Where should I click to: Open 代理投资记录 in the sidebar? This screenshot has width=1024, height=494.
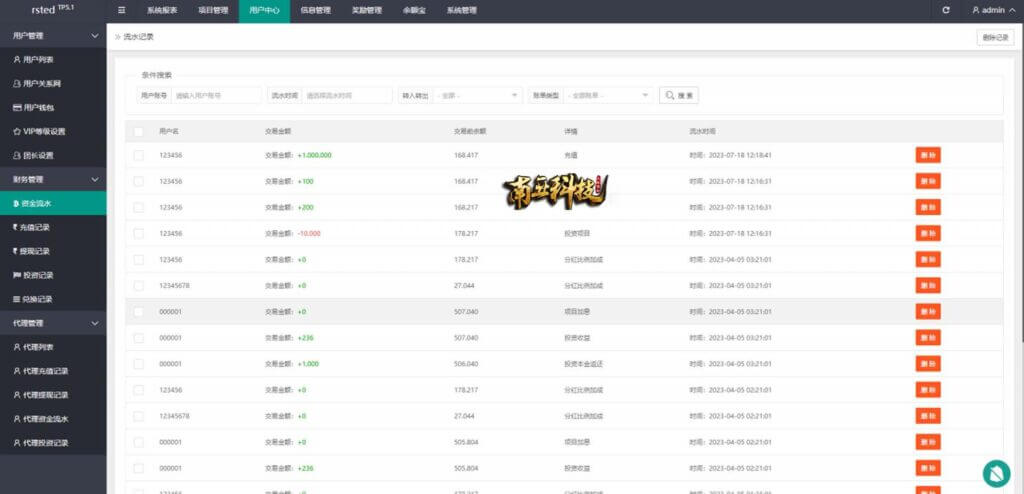tap(53, 443)
